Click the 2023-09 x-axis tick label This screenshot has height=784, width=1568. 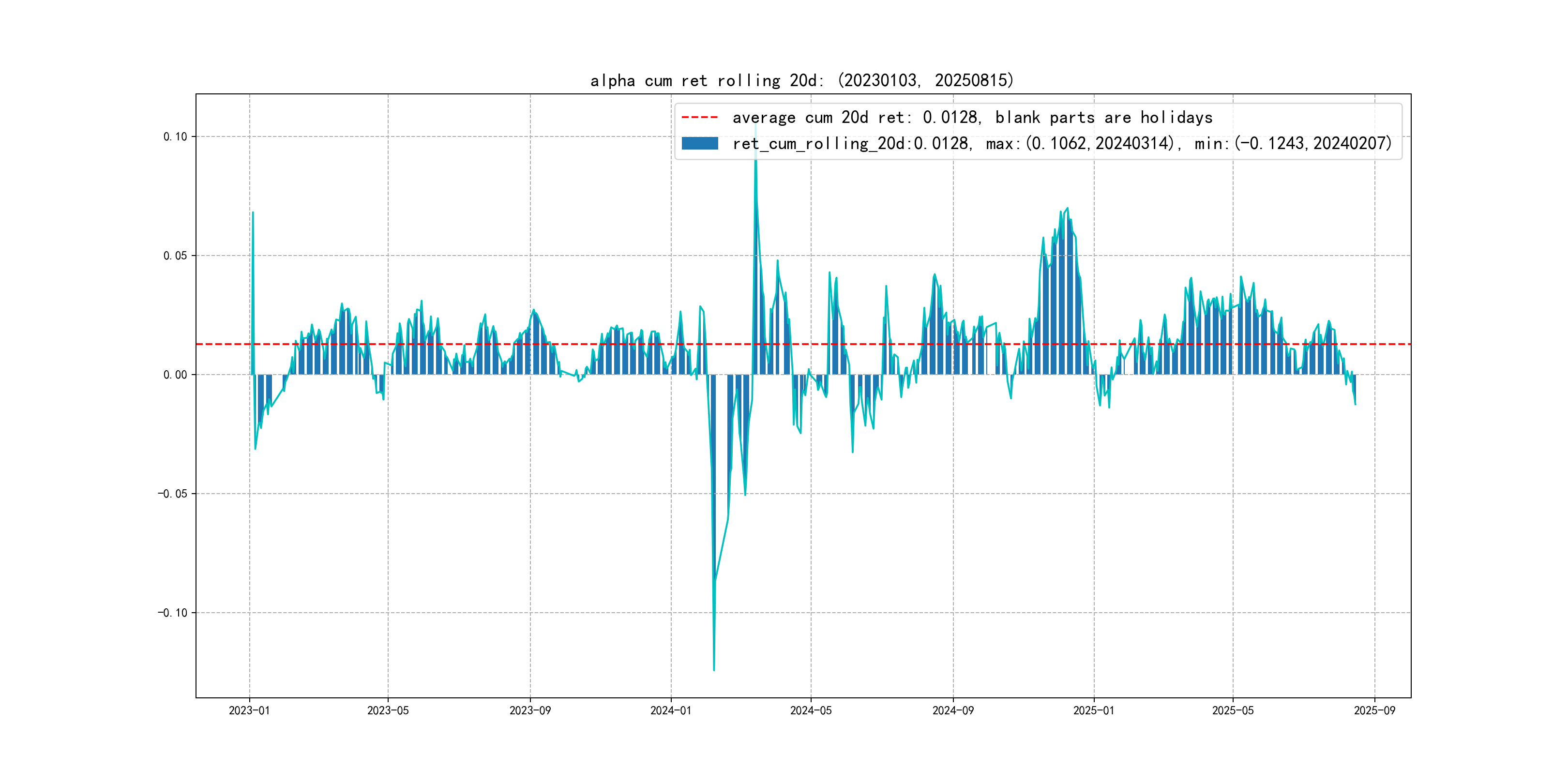529,710
